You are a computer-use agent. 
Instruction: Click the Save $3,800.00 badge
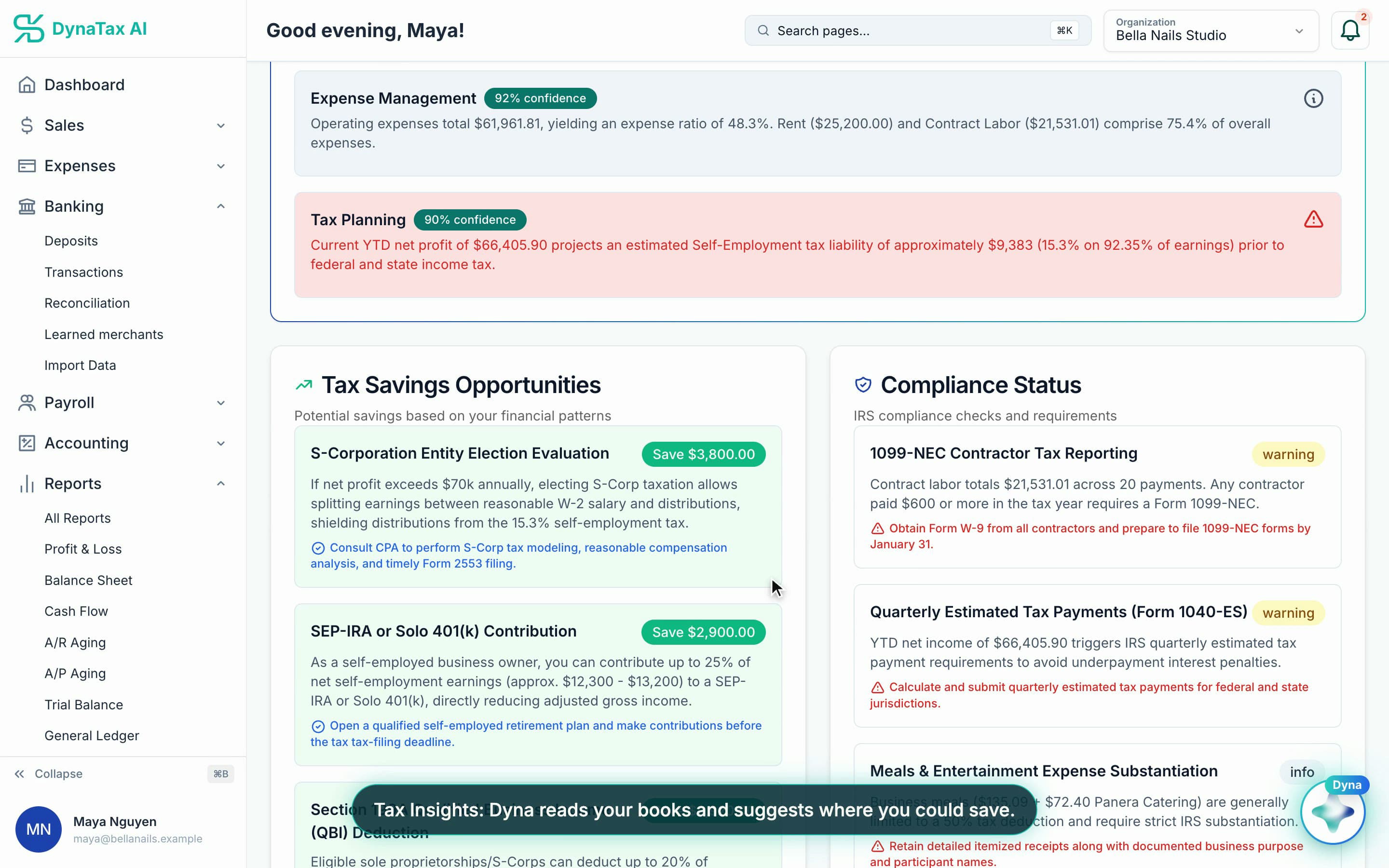[704, 454]
